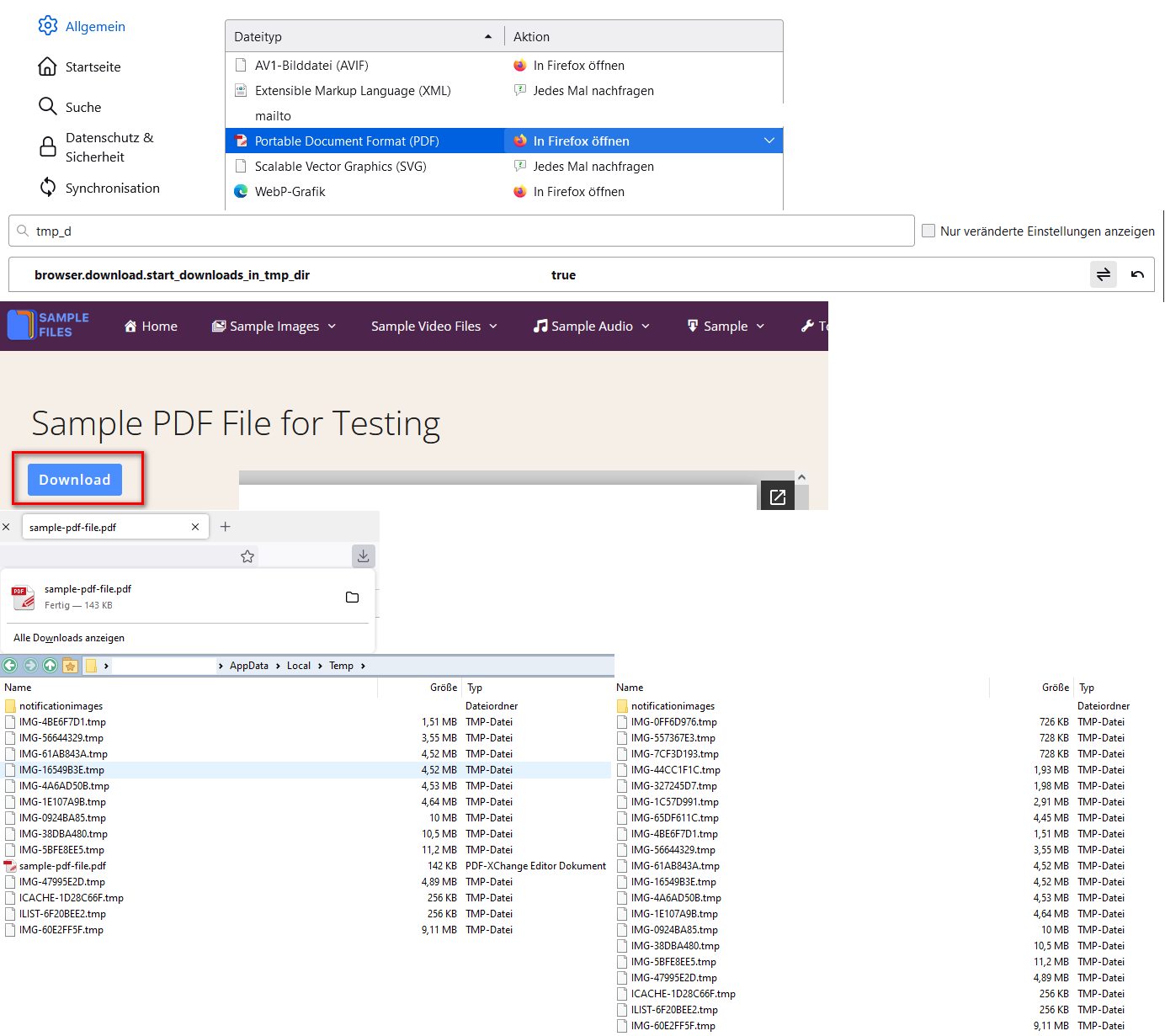Show downloaded sample-pdf-file.pdf in its folder

coord(352,597)
